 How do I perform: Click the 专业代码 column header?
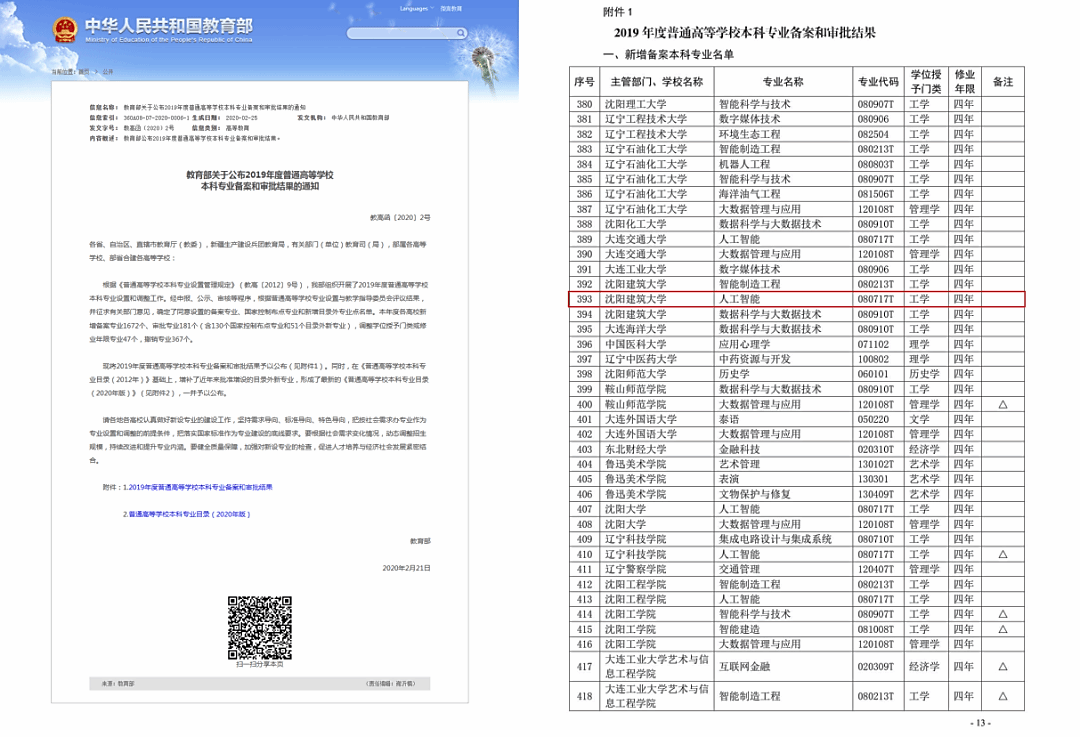tap(876, 82)
